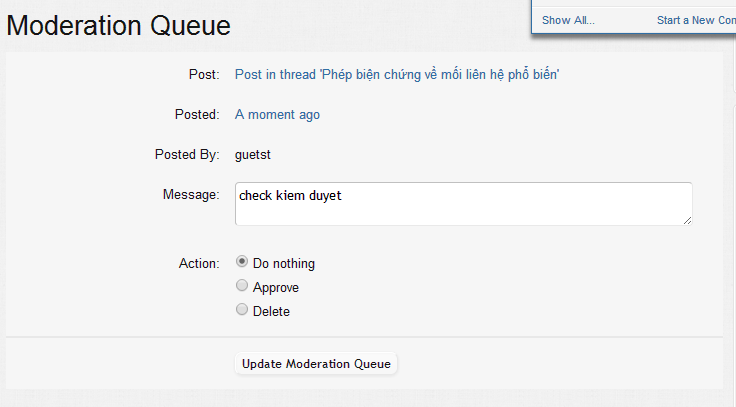
Task: Click the 'Moderation Queue' page heading
Action: [119, 26]
